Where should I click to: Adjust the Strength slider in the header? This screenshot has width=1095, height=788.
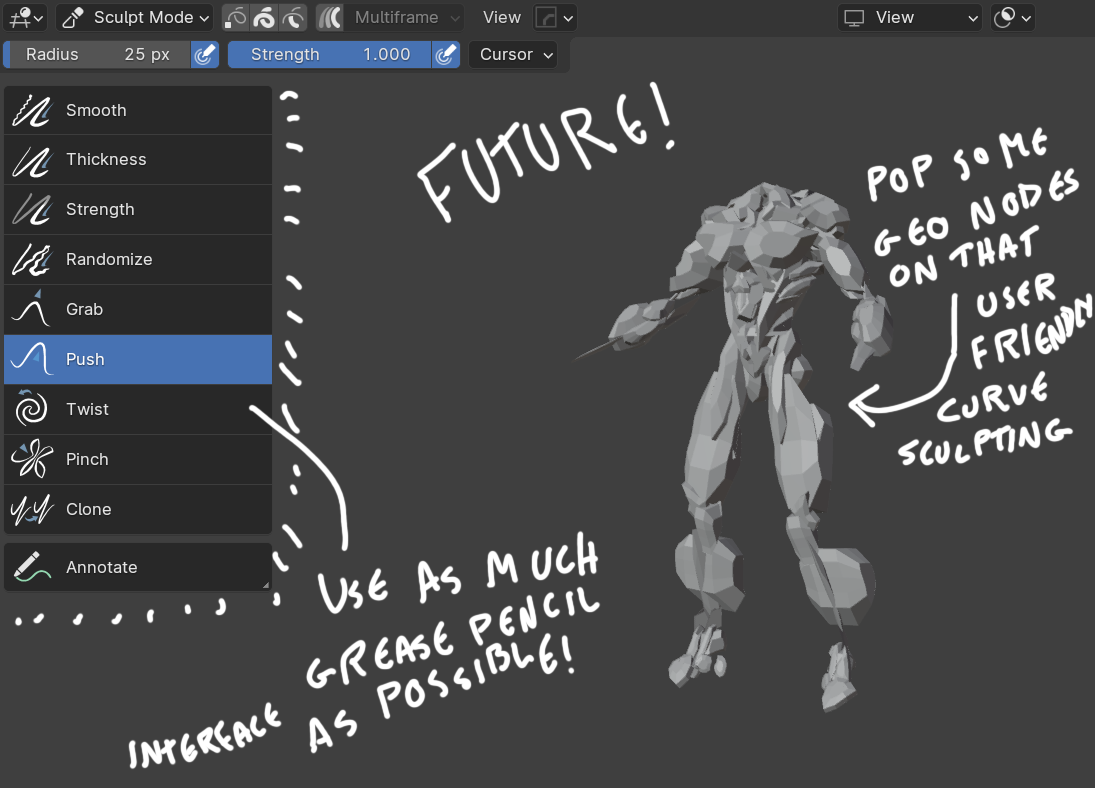[329, 54]
